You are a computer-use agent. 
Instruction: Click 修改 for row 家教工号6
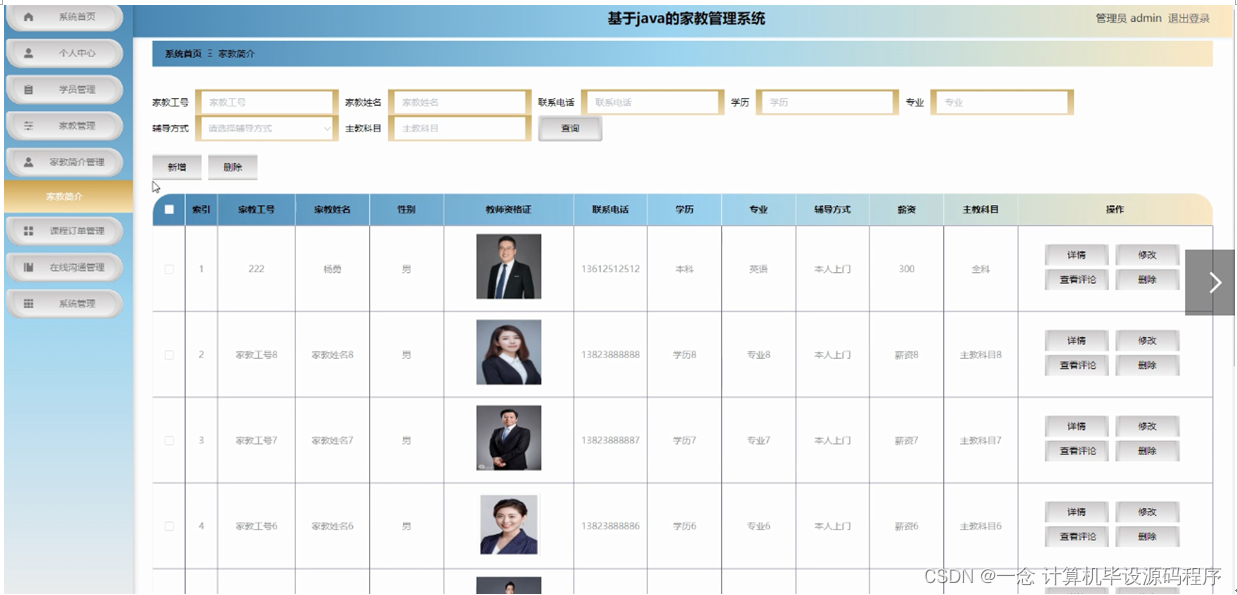tap(1147, 512)
